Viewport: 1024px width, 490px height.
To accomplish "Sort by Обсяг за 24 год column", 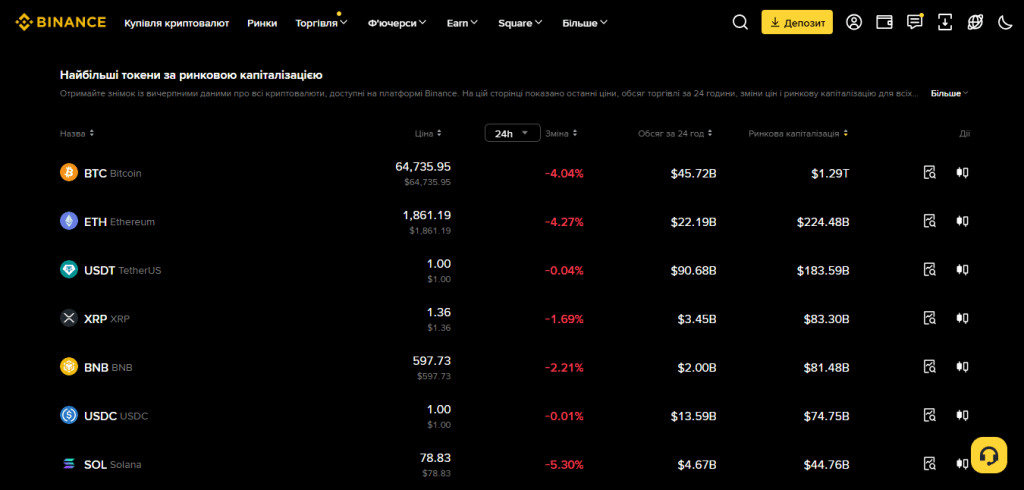I will pos(675,133).
